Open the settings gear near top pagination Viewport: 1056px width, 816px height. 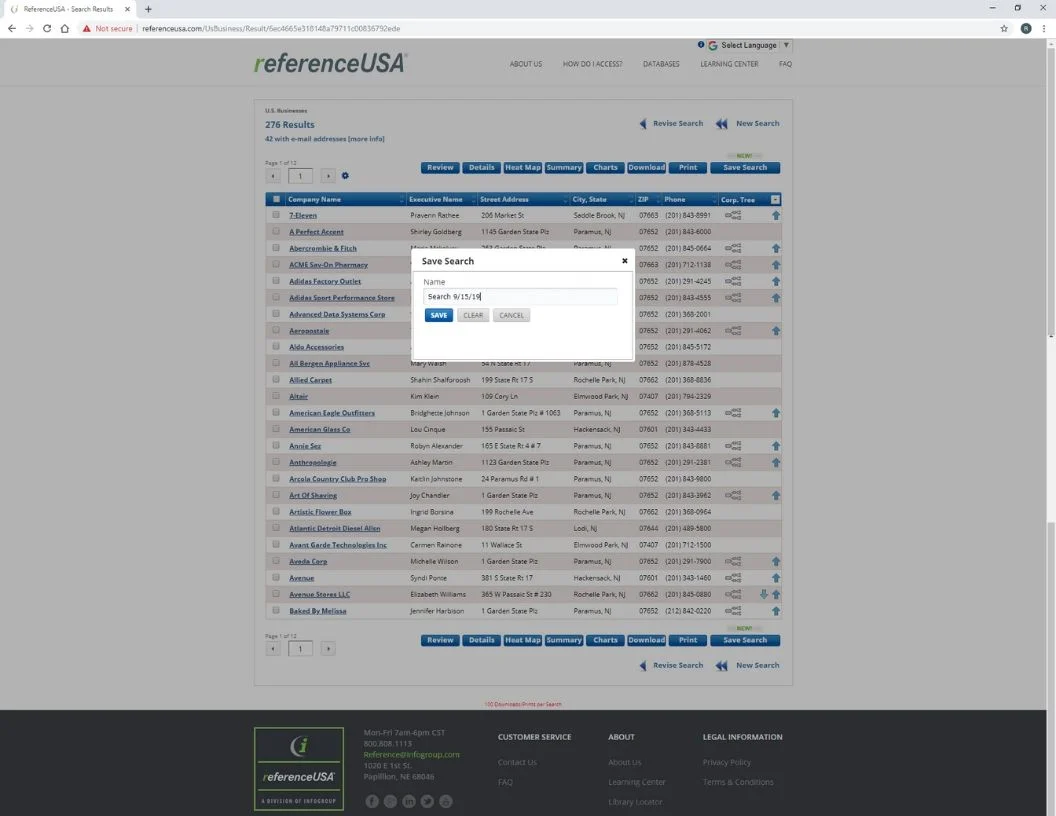pos(345,176)
